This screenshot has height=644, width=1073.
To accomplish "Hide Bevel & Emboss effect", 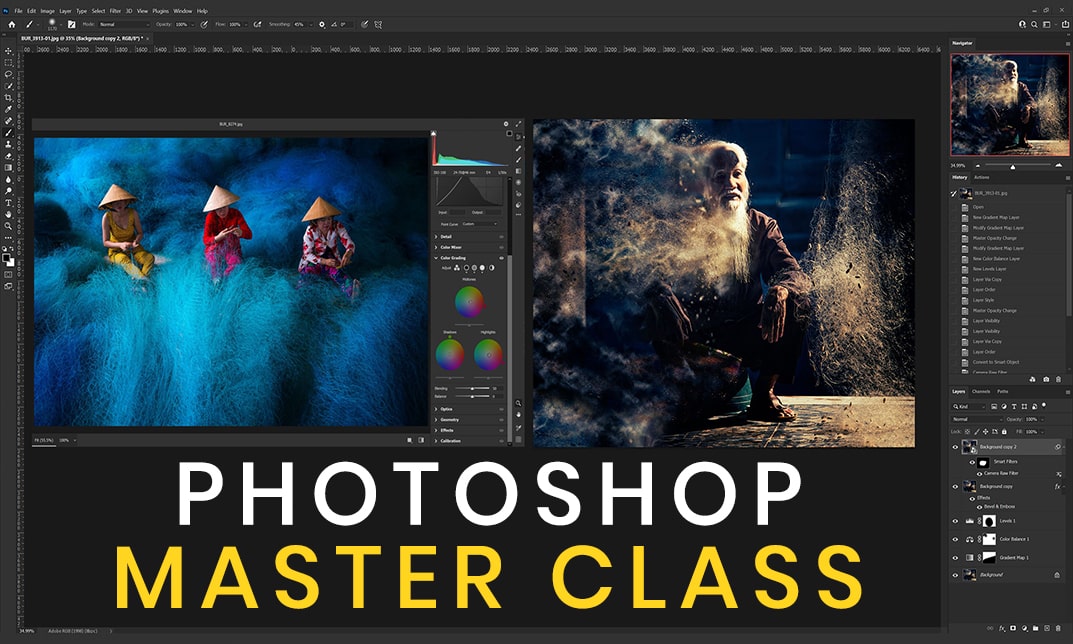I will pos(979,506).
